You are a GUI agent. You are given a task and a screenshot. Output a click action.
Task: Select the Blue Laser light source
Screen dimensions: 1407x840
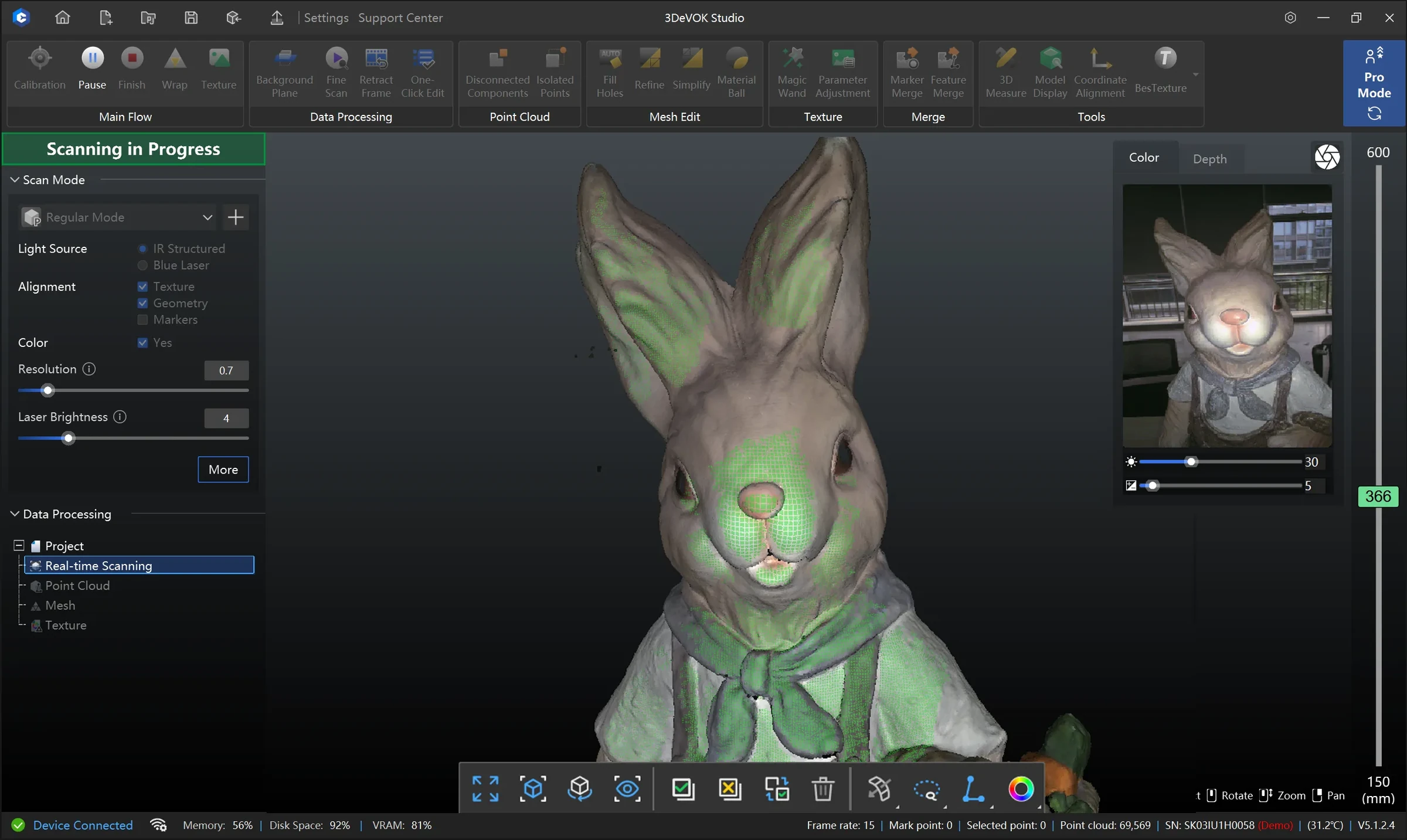142,266
